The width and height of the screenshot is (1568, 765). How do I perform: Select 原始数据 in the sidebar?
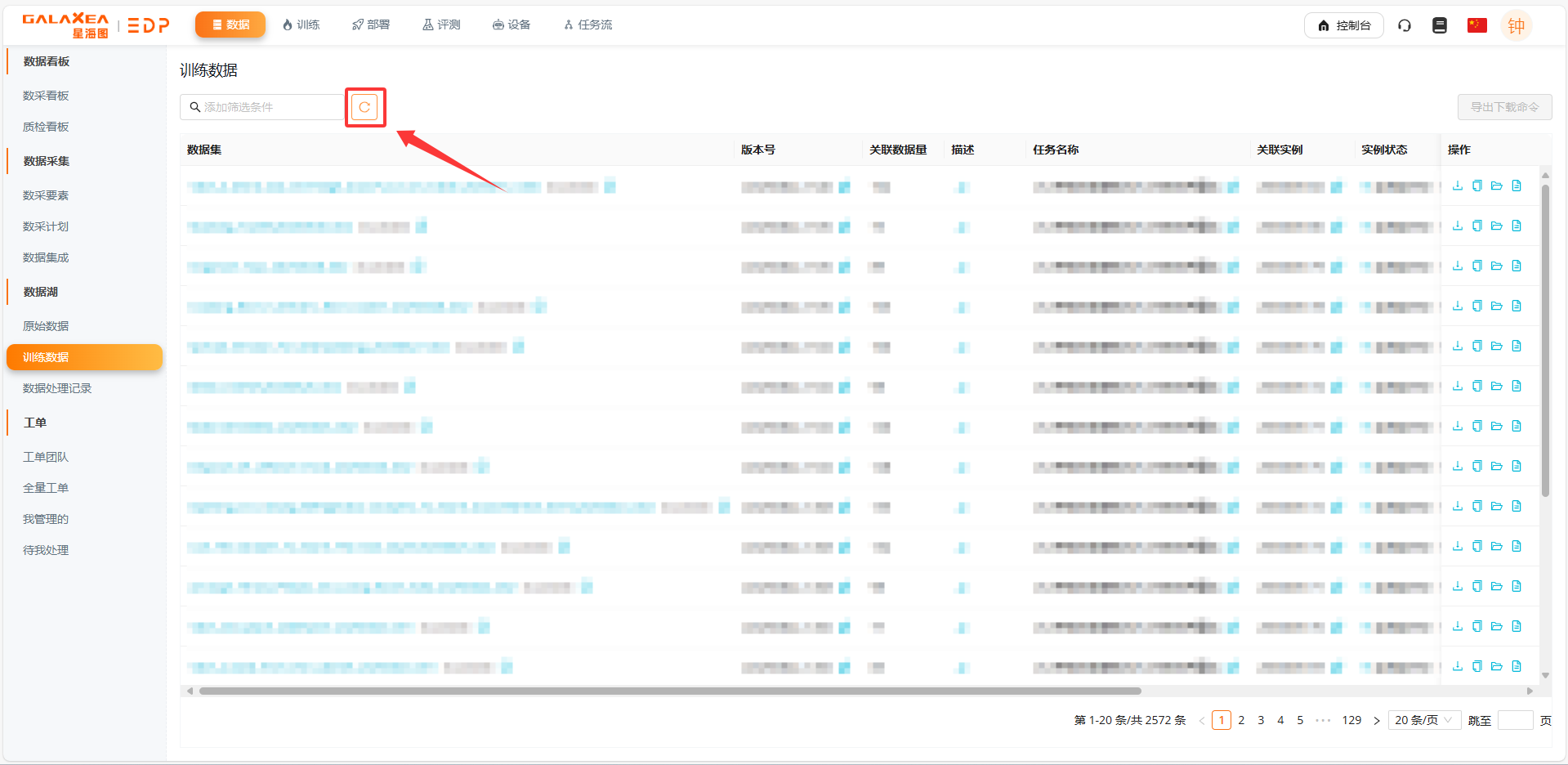pos(46,326)
